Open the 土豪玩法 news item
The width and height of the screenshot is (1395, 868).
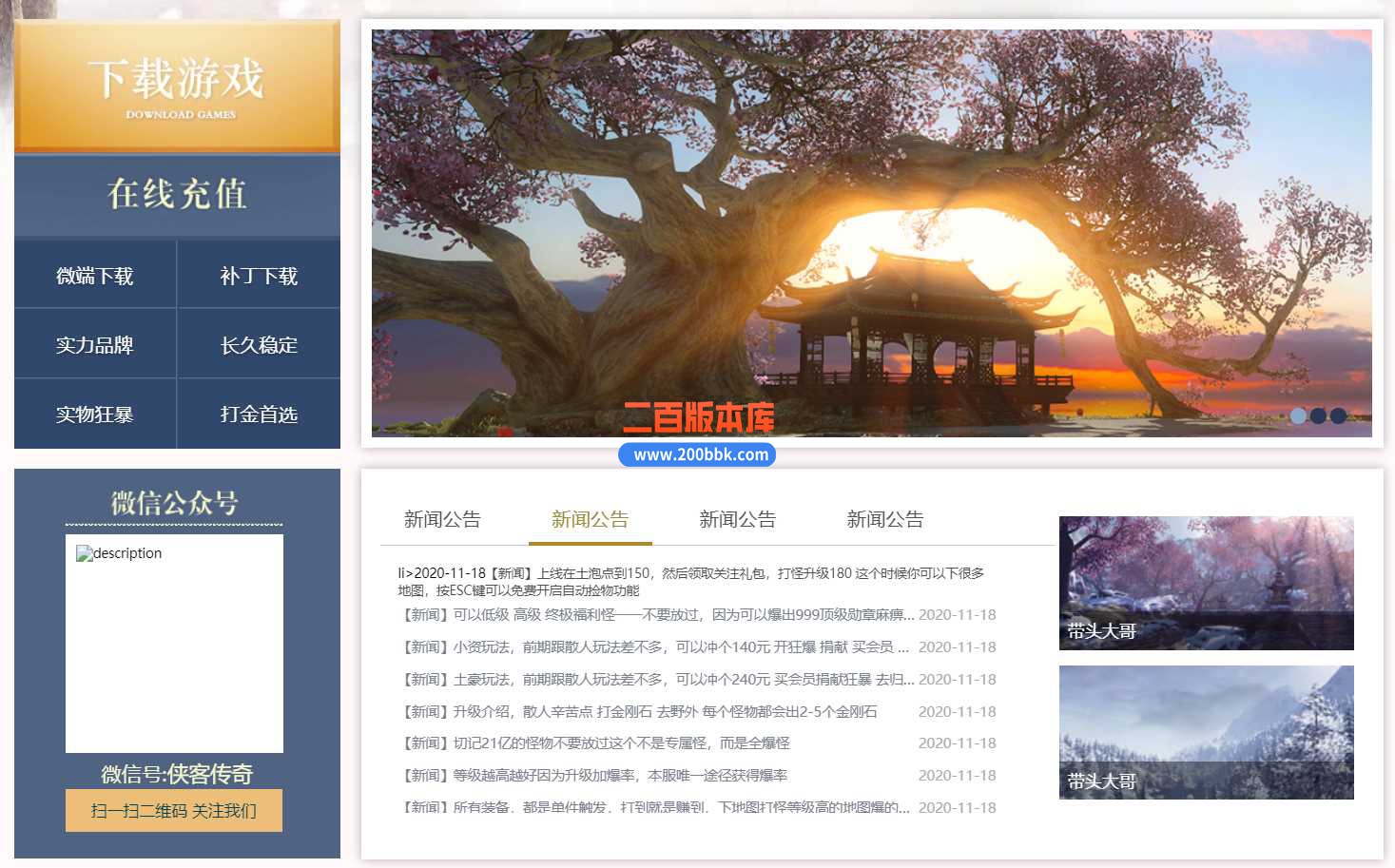tap(658, 680)
